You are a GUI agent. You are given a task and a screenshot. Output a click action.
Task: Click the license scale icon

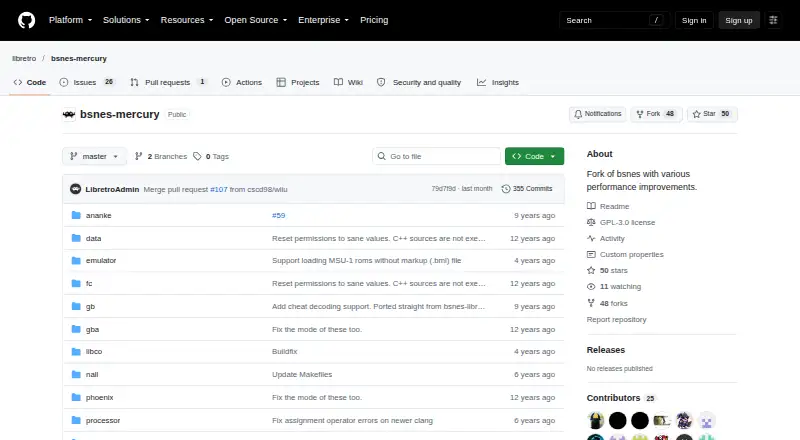tap(591, 223)
